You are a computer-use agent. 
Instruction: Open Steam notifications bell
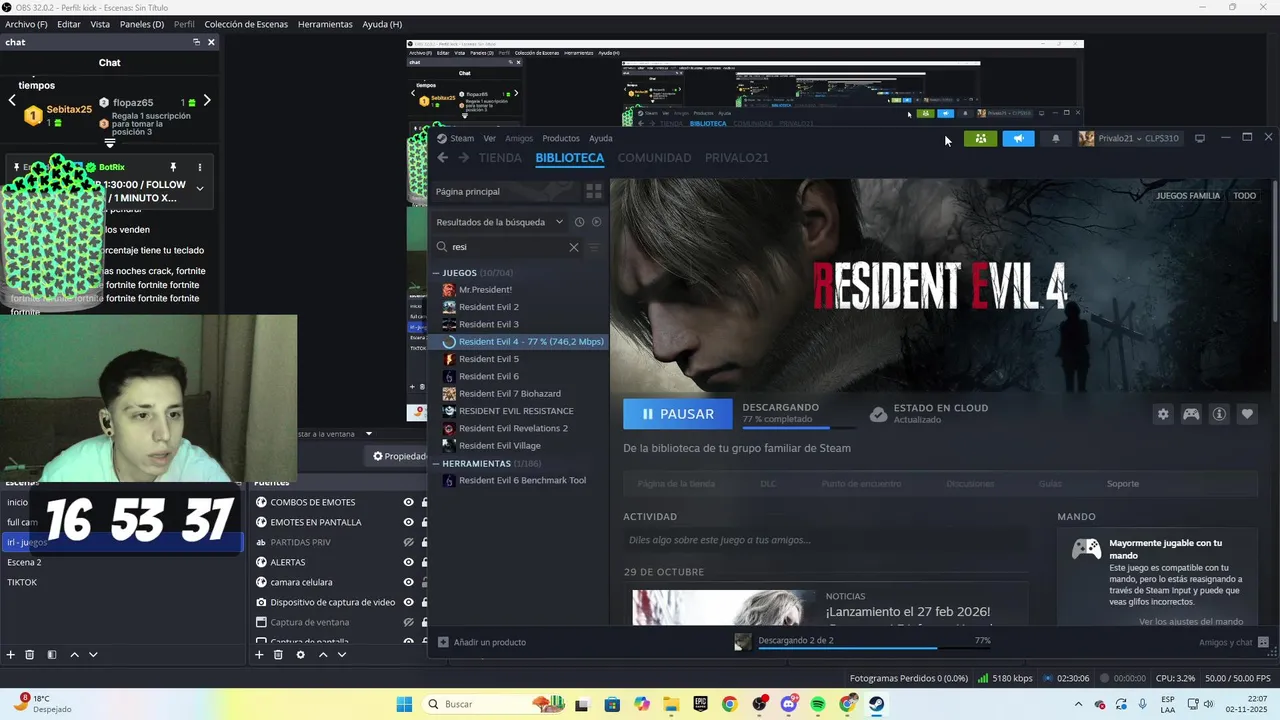click(1055, 139)
